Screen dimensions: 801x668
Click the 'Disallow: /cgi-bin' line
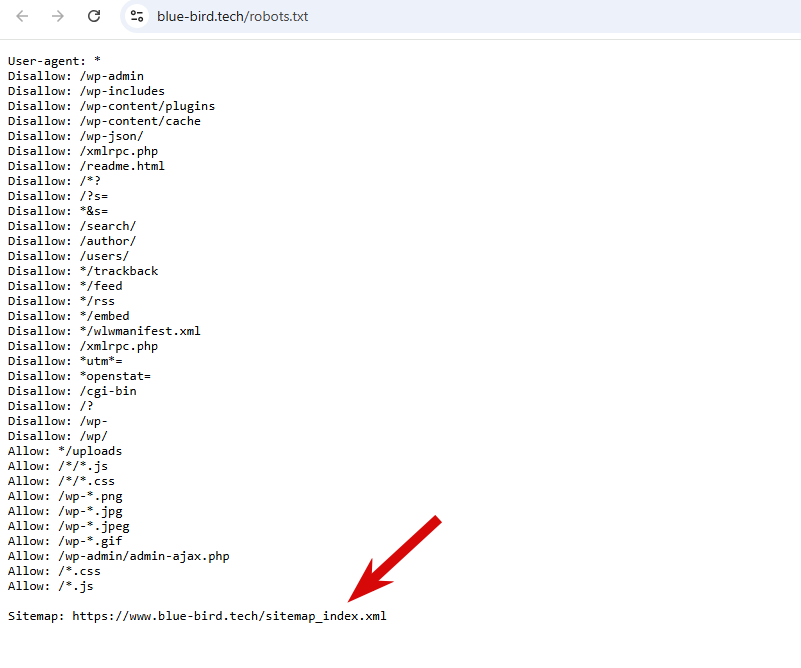click(x=72, y=391)
